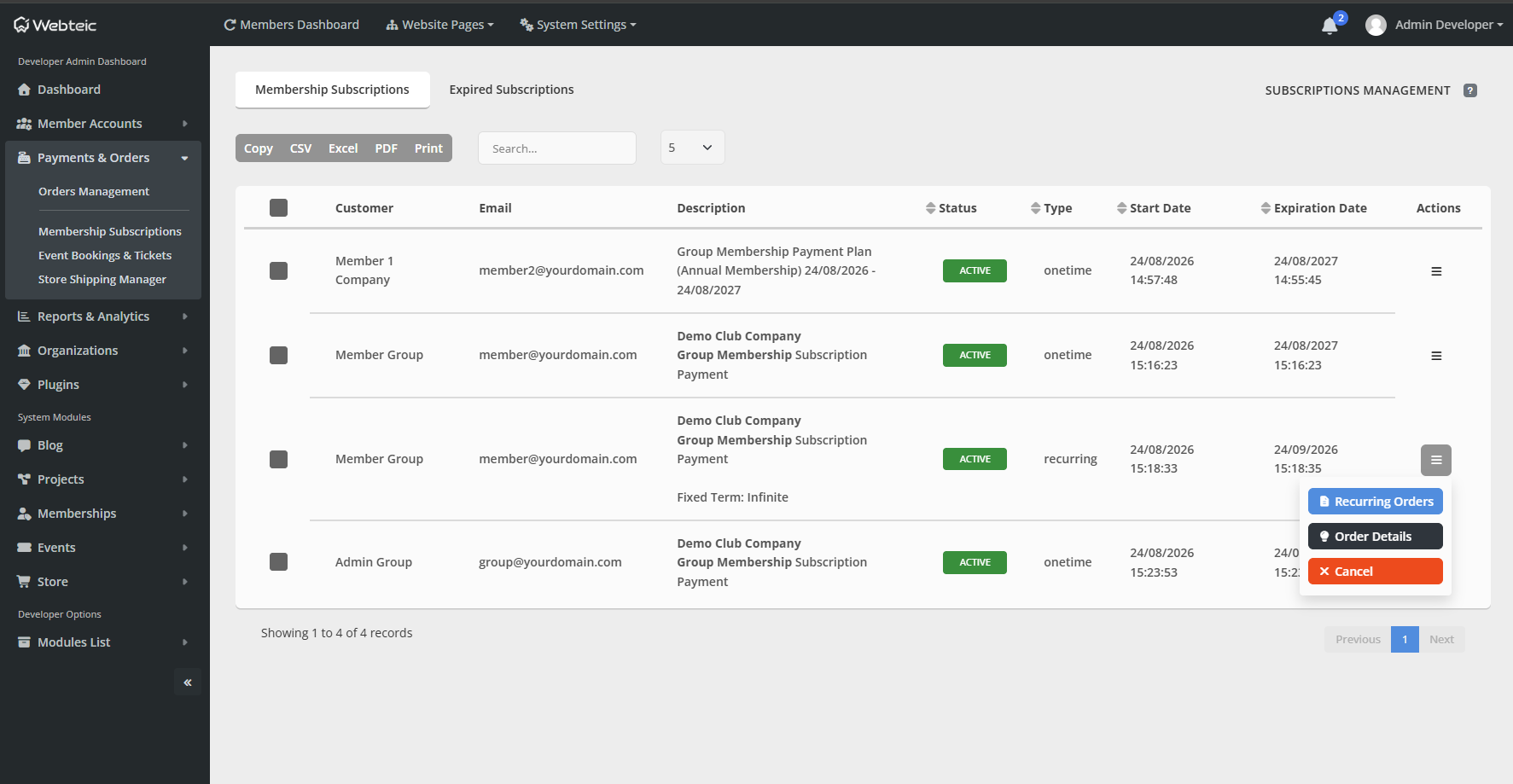Expand Organizations sidebar section
This screenshot has width=1513, height=784.
(x=103, y=351)
